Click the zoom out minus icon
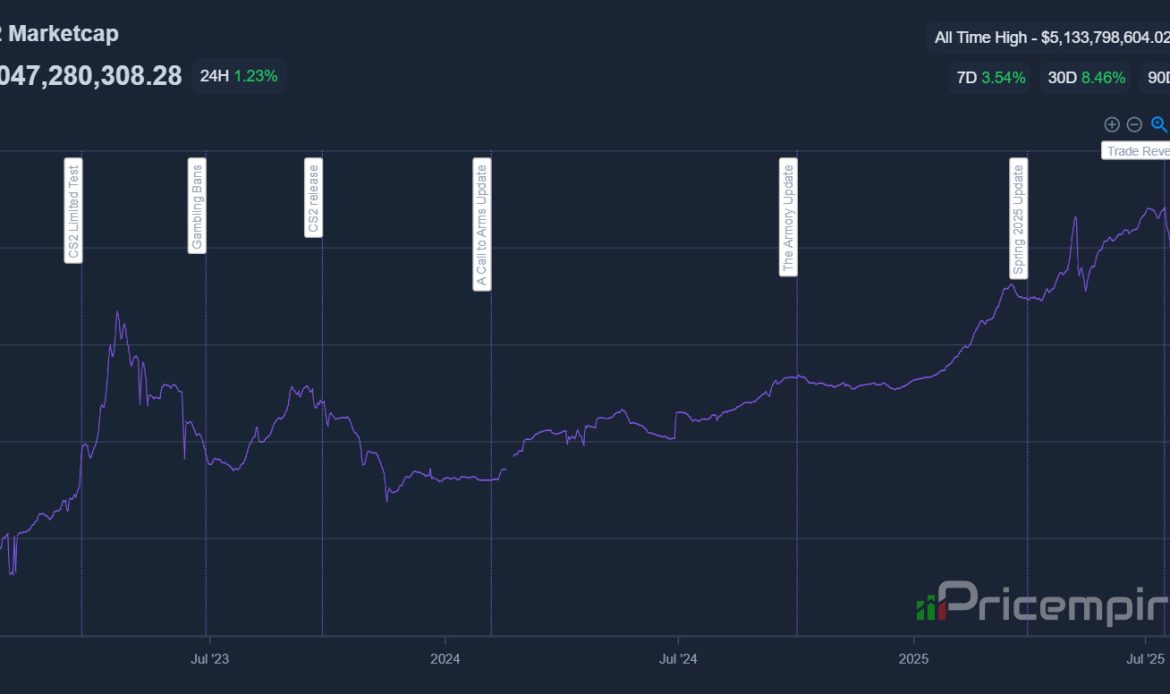This screenshot has width=1170, height=694. [1134, 125]
